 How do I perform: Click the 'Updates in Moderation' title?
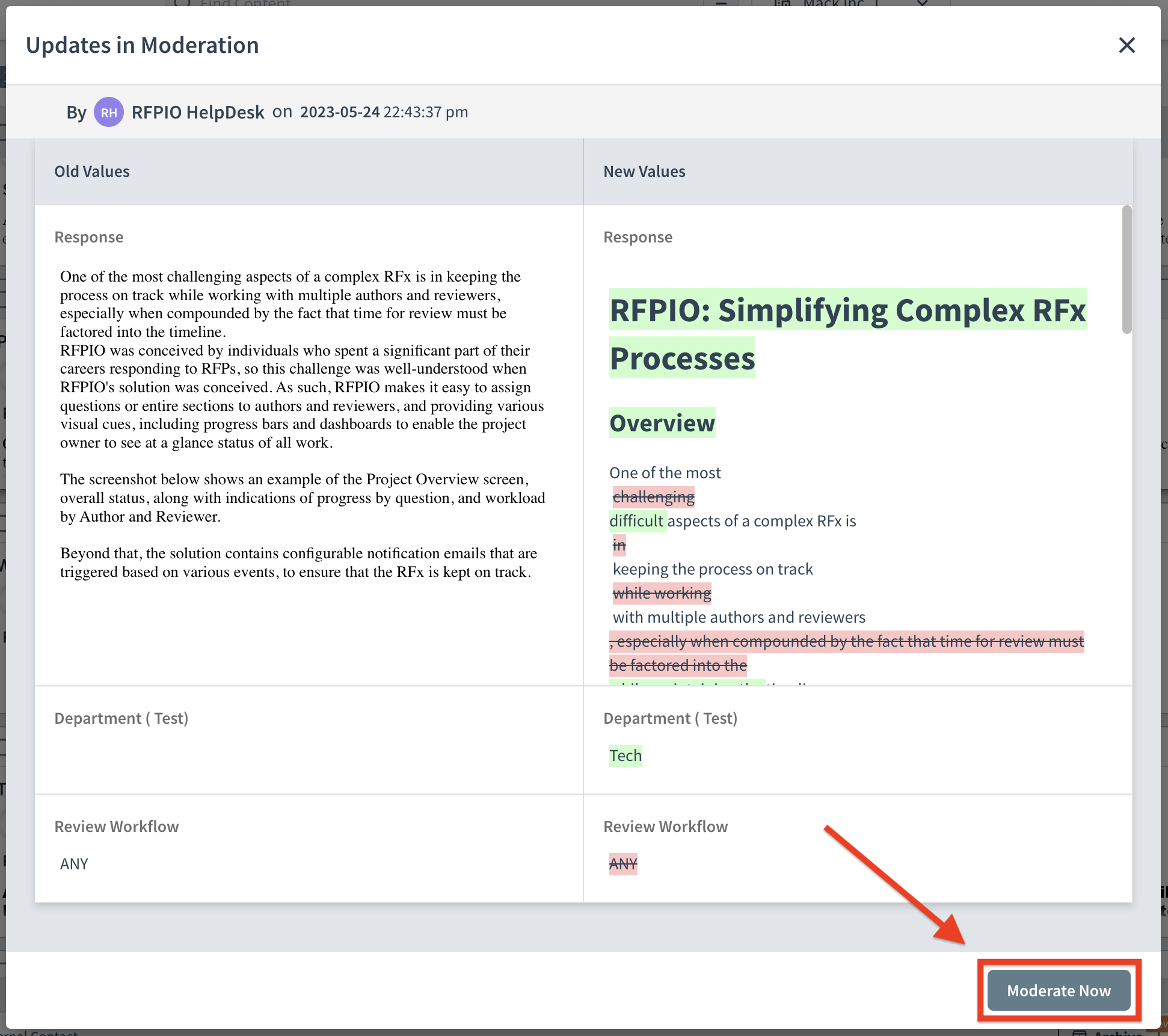(x=143, y=45)
